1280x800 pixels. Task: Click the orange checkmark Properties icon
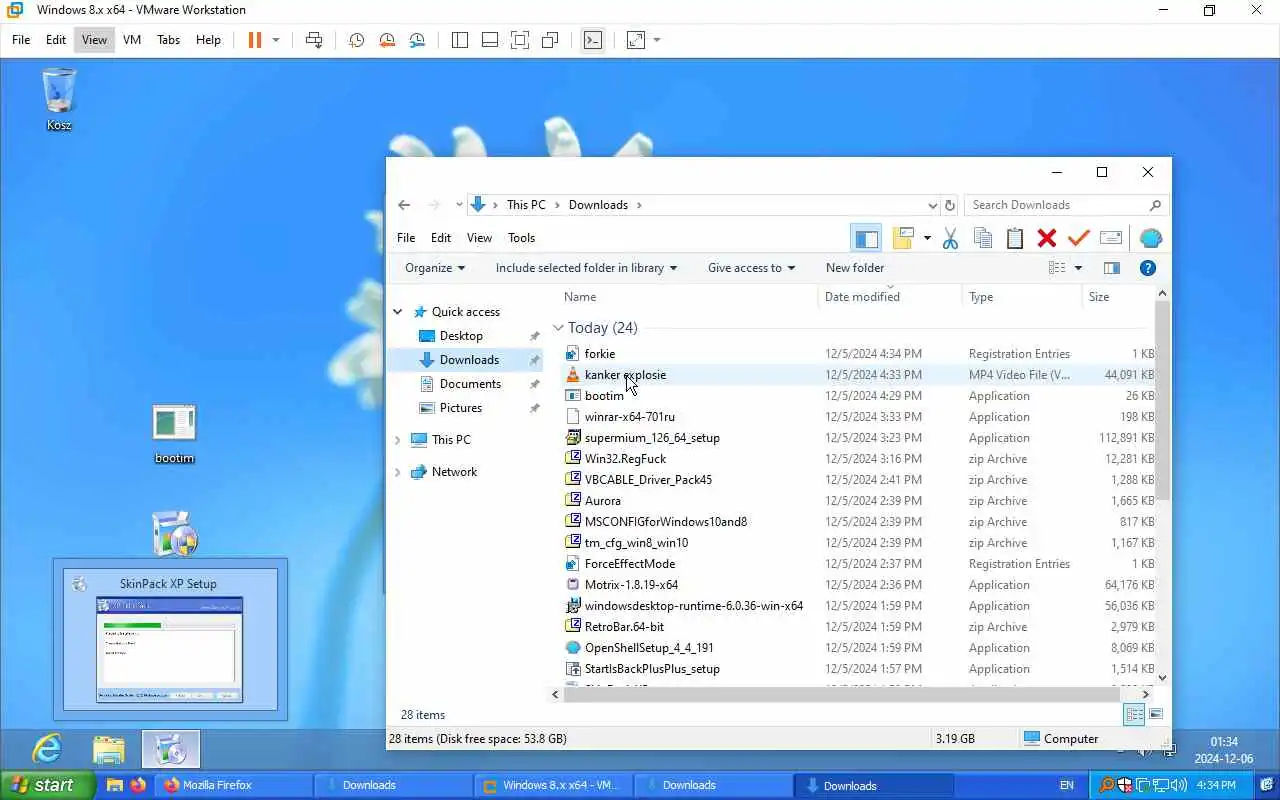[x=1078, y=238]
